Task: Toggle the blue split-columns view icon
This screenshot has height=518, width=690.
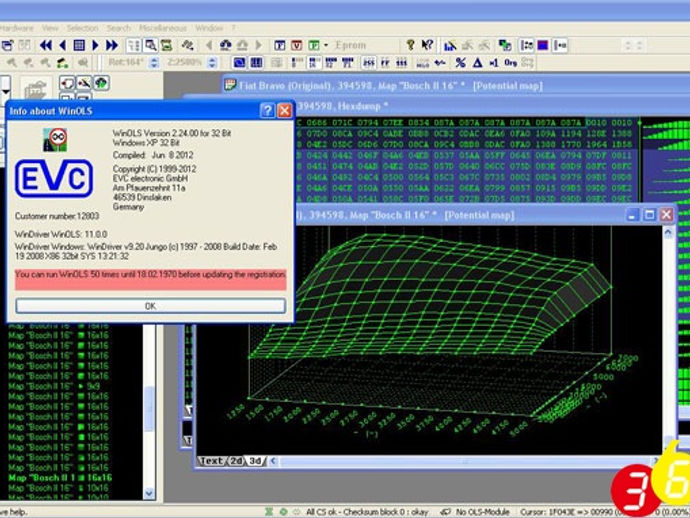Action: [257, 63]
